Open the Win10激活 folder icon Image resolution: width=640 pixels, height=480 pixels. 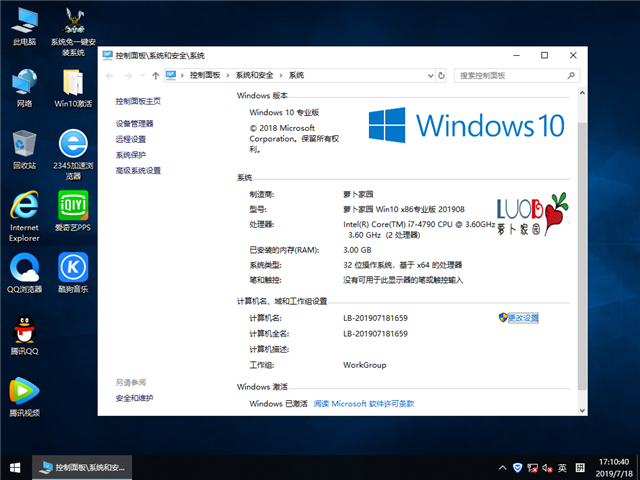73,83
